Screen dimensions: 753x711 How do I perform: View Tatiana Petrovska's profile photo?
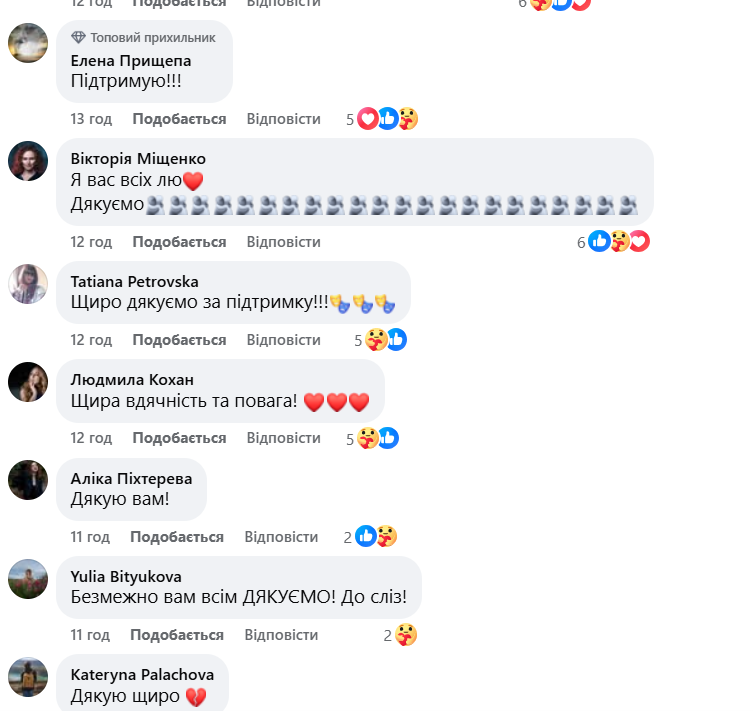(x=28, y=284)
